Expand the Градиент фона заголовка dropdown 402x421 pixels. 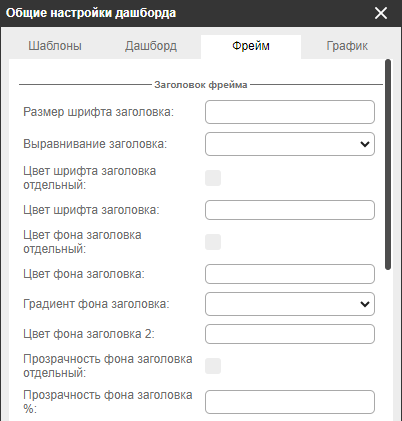pos(290,304)
